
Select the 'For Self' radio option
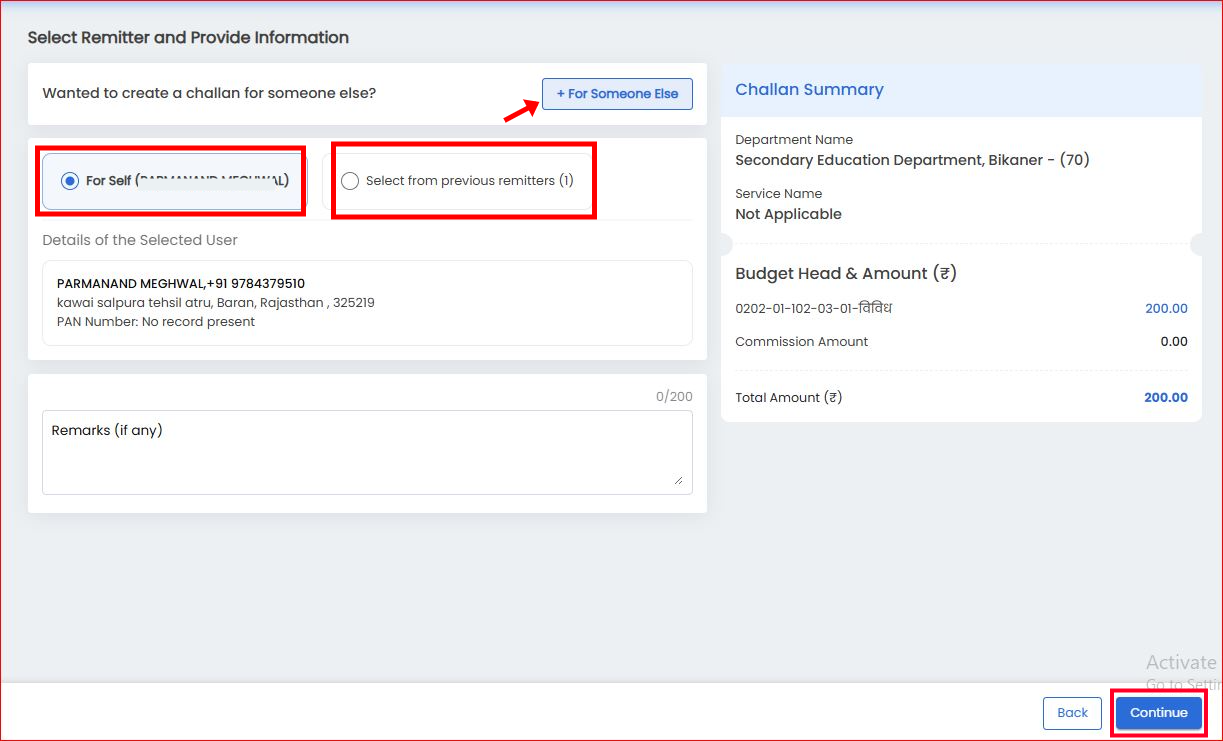(70, 181)
